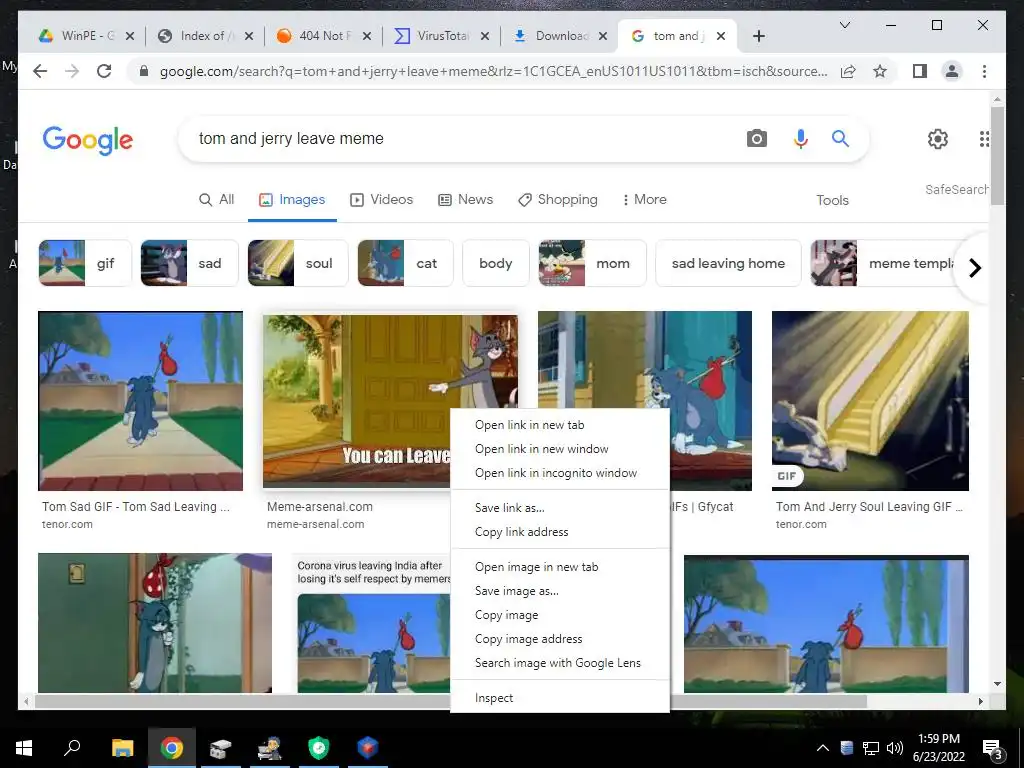Open the volume control in system tray

coord(895,748)
